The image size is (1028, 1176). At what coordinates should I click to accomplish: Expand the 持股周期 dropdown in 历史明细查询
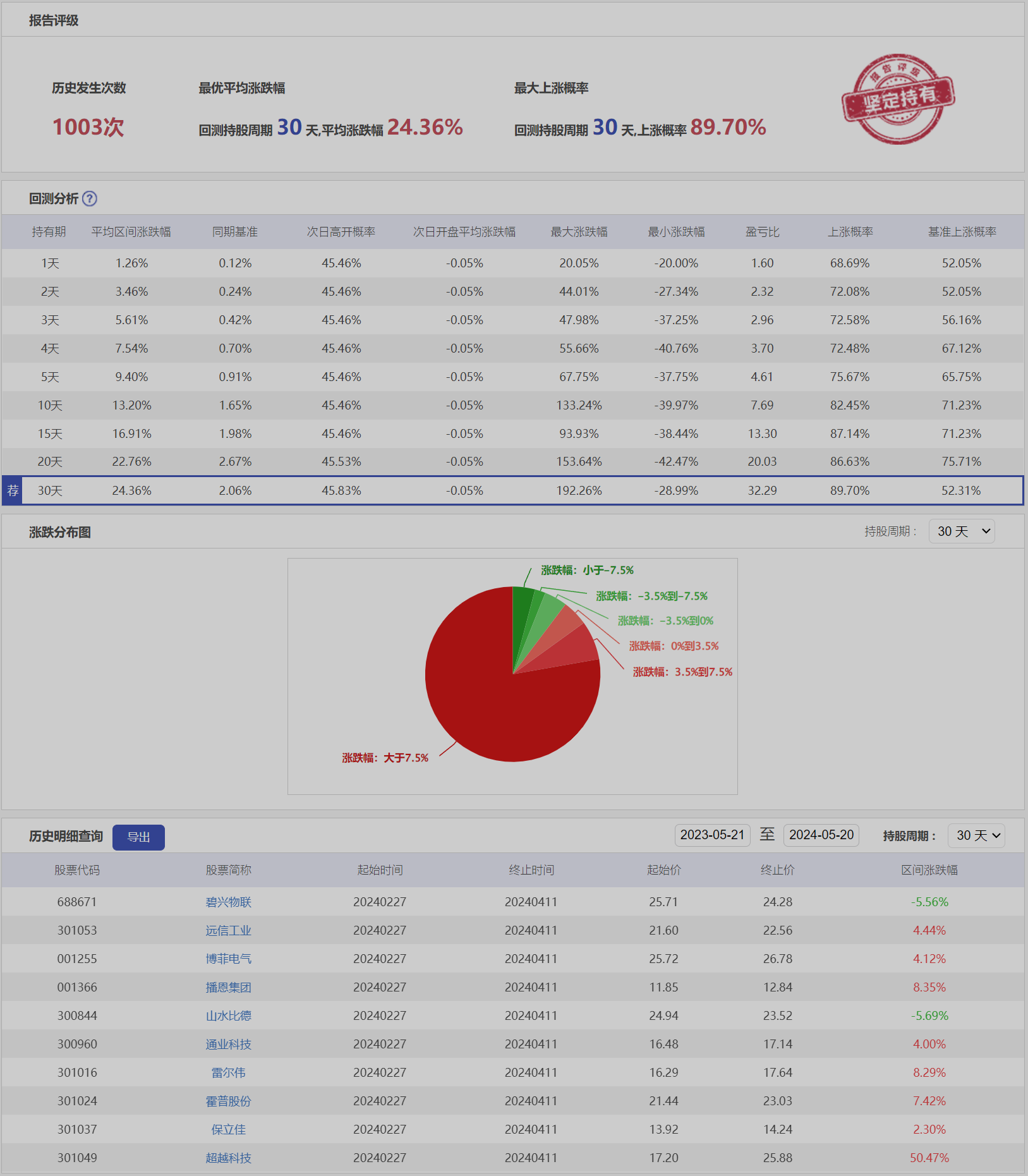click(x=976, y=836)
